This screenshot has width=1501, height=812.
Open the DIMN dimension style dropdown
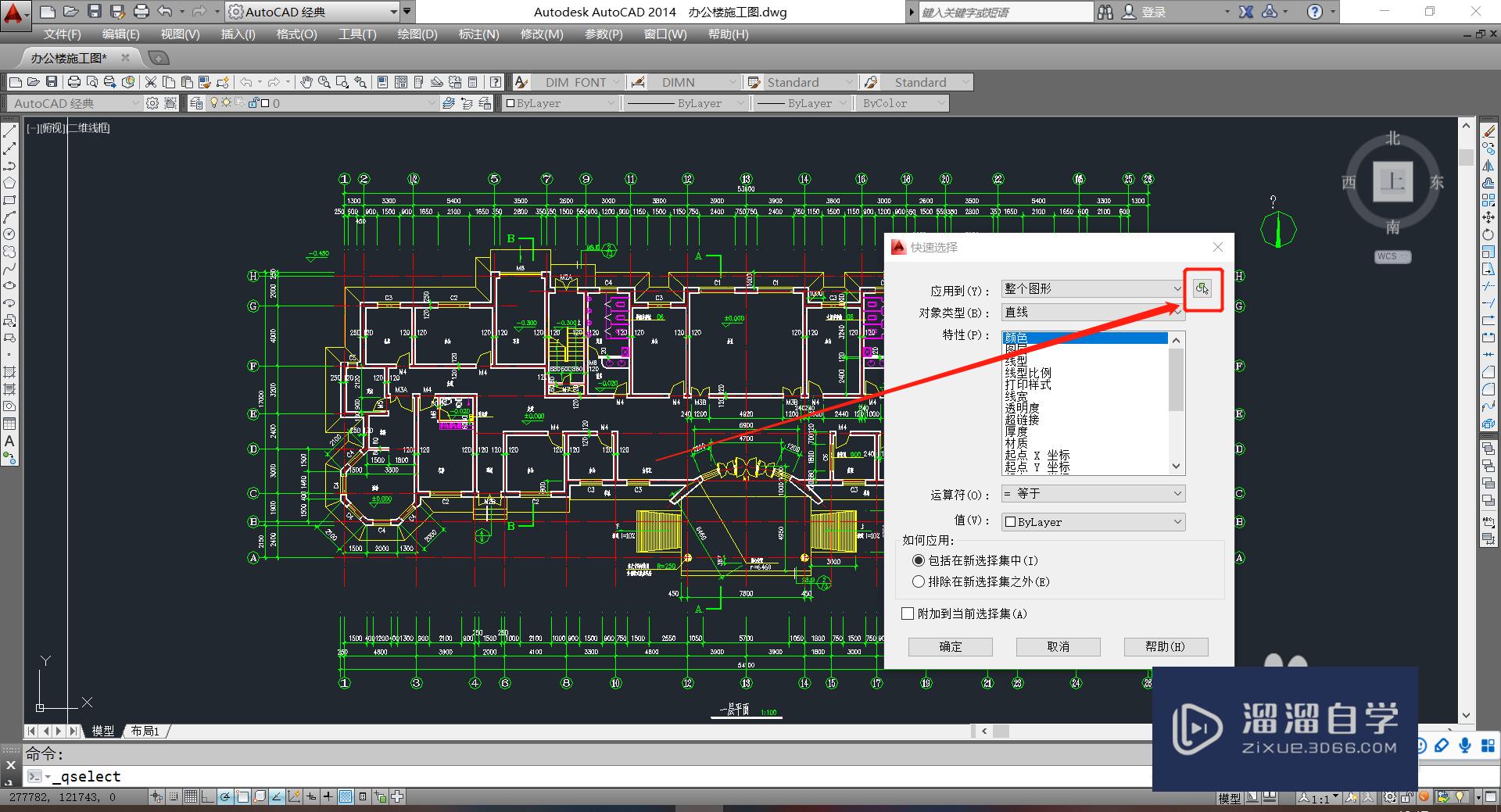693,82
